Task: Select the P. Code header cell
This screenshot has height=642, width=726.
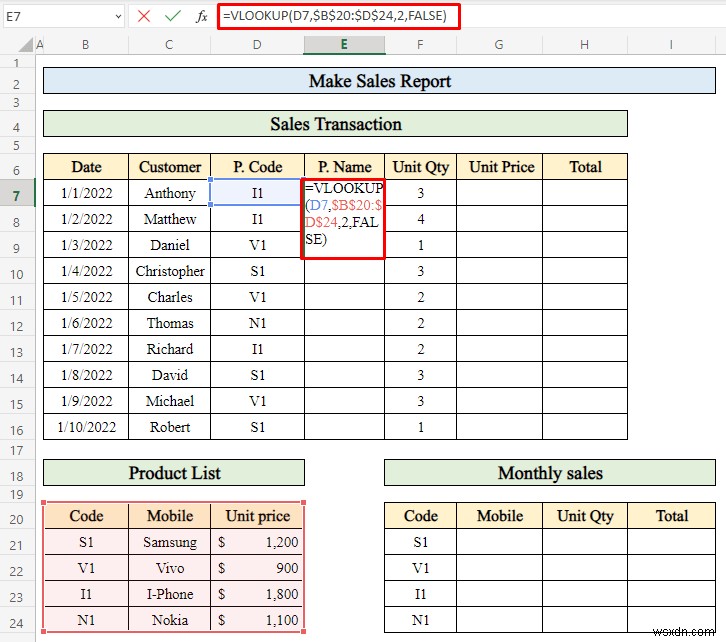Action: click(257, 167)
